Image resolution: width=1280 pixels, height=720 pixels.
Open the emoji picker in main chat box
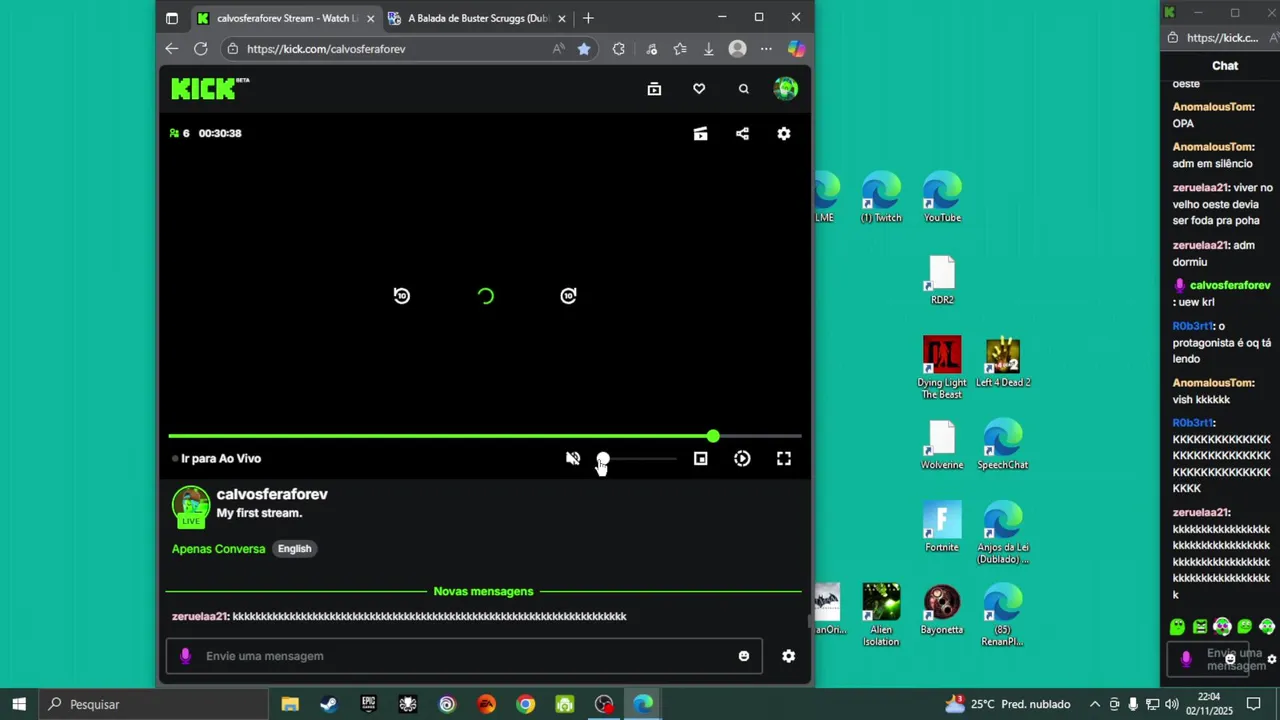click(x=743, y=656)
